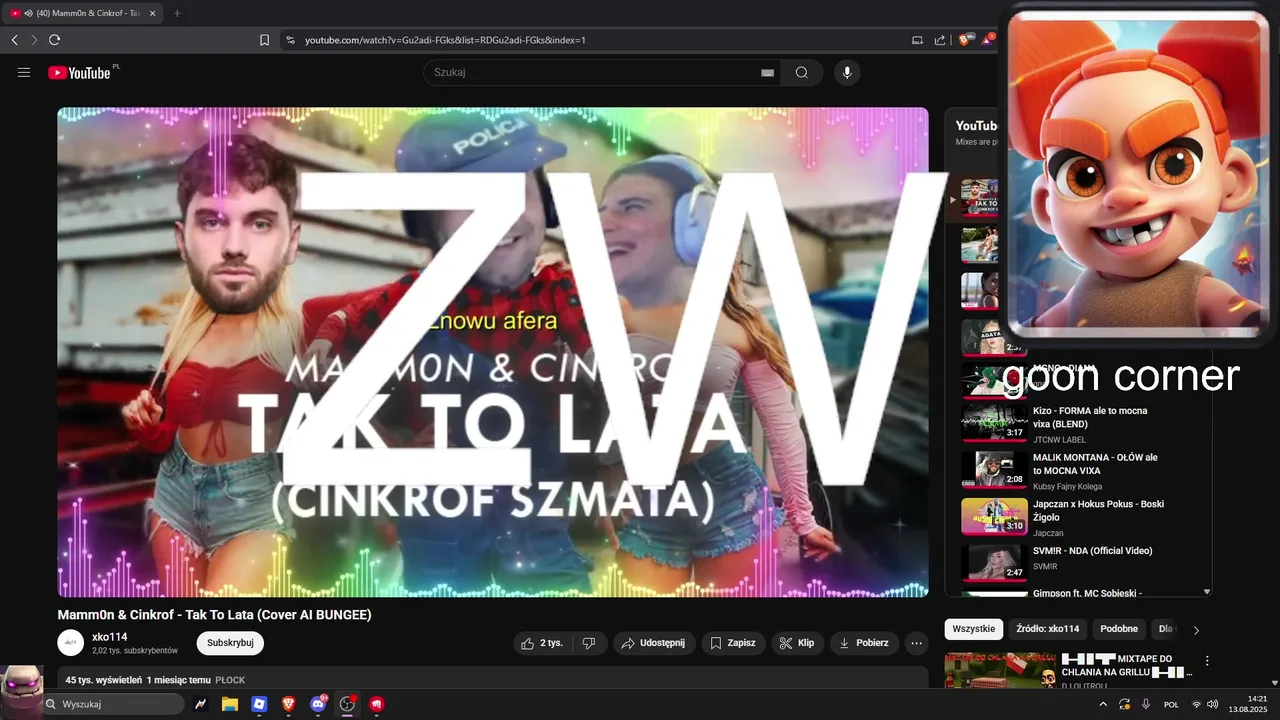Switch POL keyboard language indicator
Screen dimensions: 1280x720
coord(1171,704)
